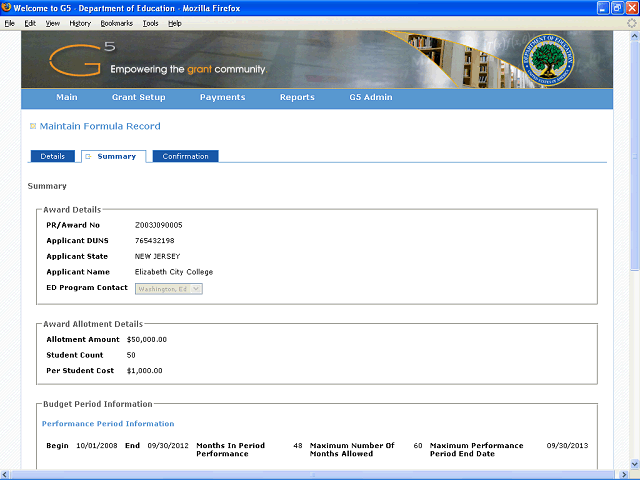The width and height of the screenshot is (640, 480).
Task: Minimize the Firefox window
Action: pos(603,8)
